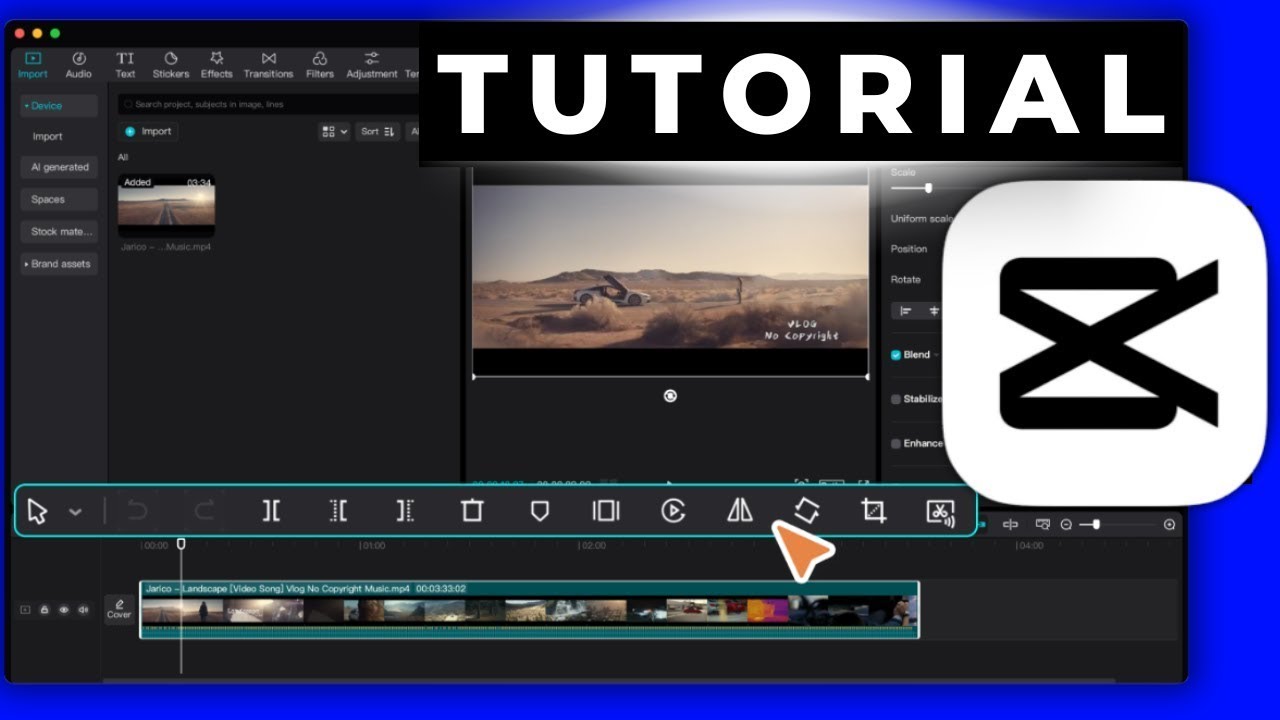Select the Jarico Landscape clip on timeline
This screenshot has width=1280, height=720.
pos(529,610)
